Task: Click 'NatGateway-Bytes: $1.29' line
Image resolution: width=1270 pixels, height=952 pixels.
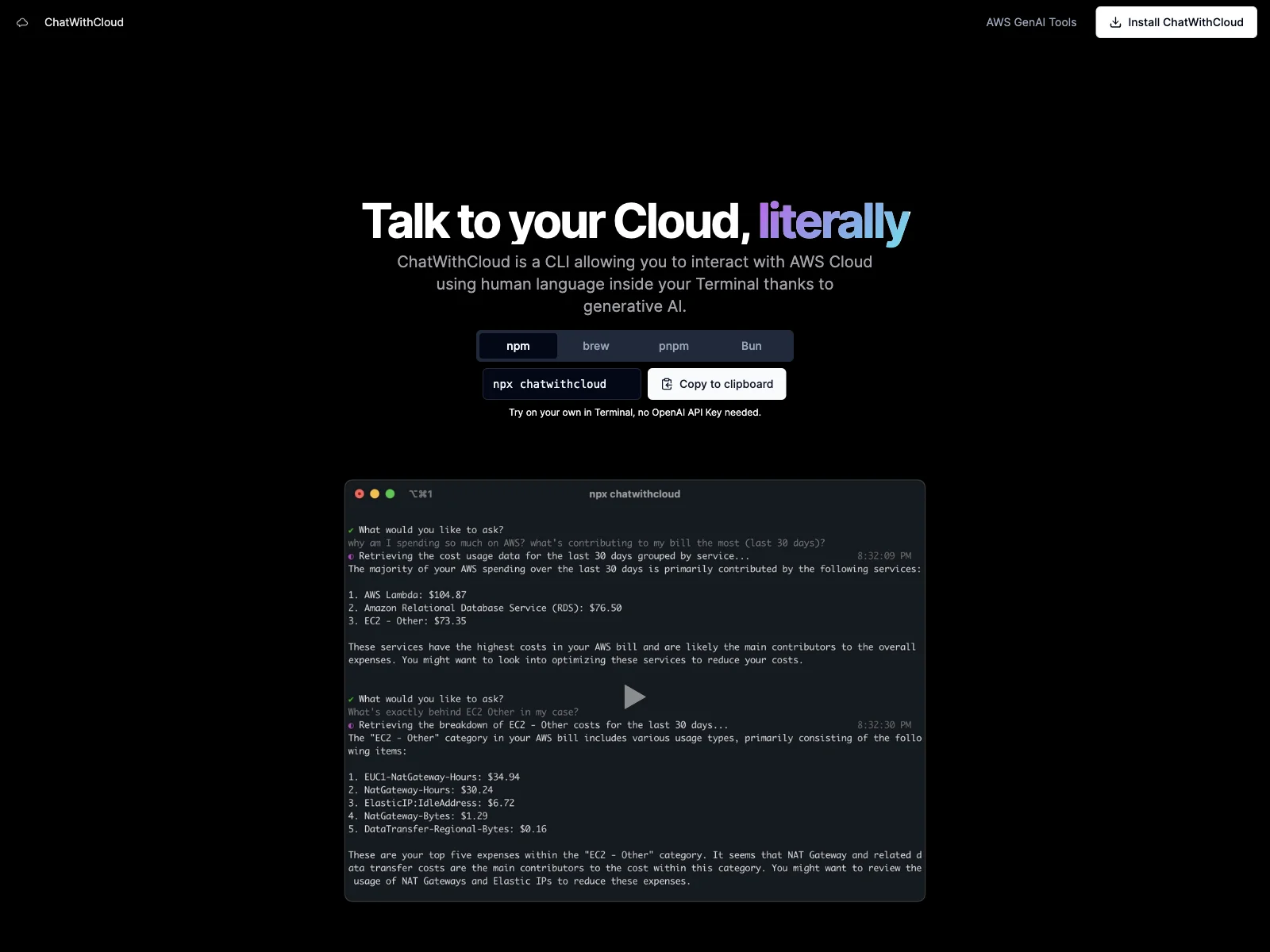Action: (x=418, y=816)
